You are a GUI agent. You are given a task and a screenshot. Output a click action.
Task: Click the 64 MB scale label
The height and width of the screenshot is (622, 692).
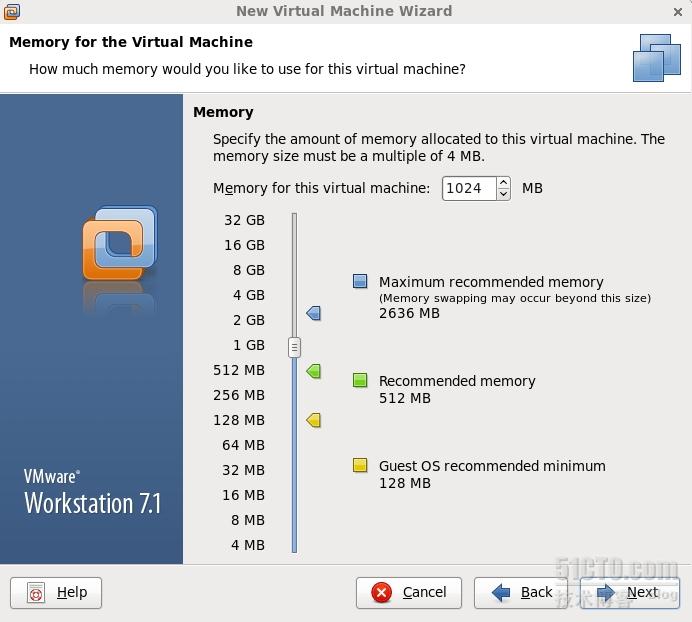click(244, 445)
